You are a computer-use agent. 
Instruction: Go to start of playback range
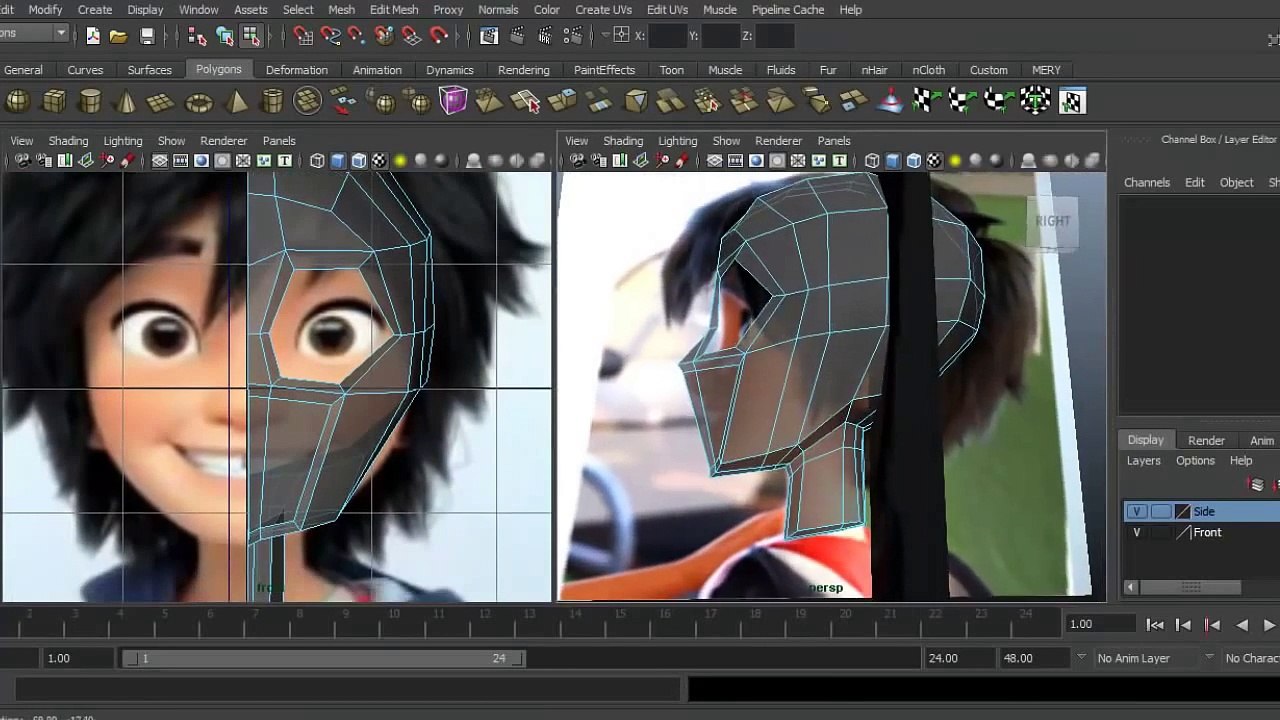(1155, 625)
